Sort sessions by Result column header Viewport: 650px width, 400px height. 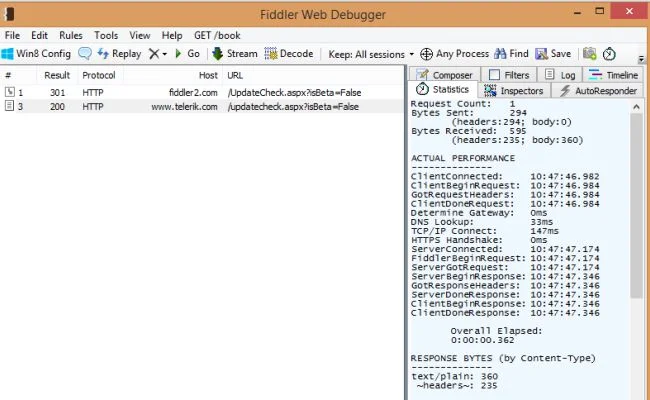[57, 75]
